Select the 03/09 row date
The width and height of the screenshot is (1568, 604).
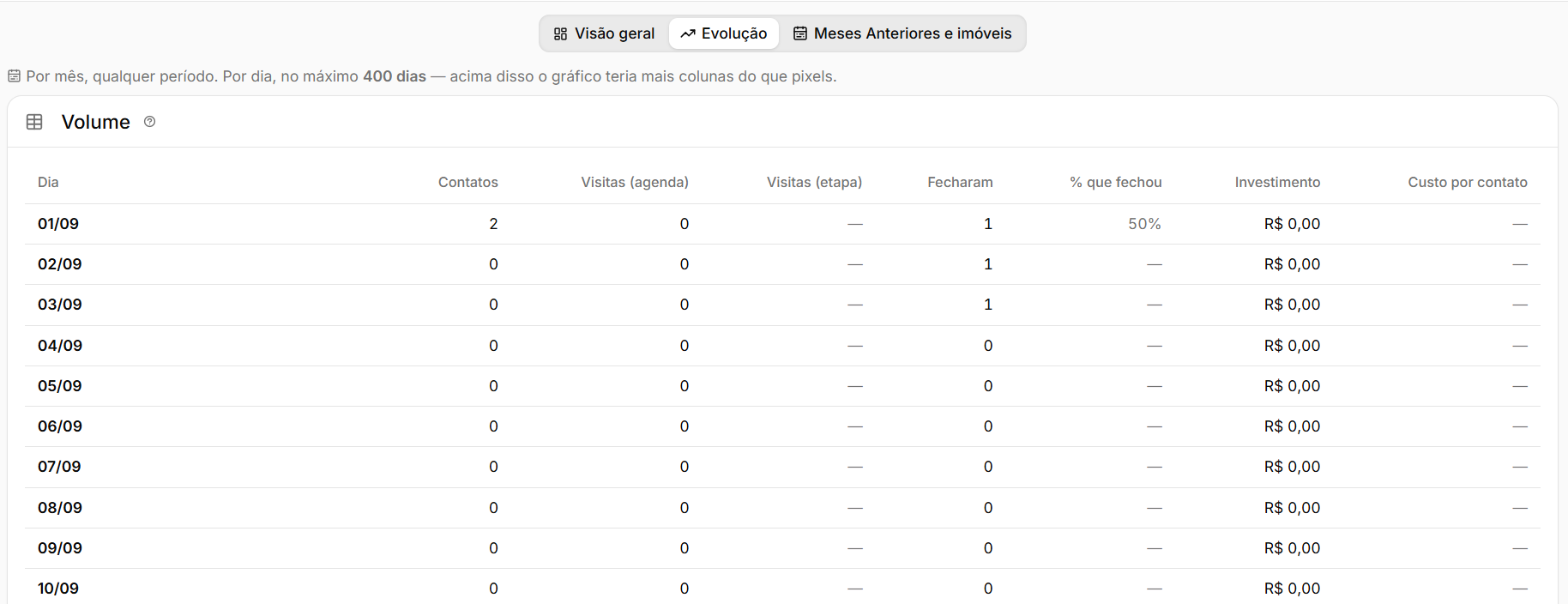[x=60, y=305]
